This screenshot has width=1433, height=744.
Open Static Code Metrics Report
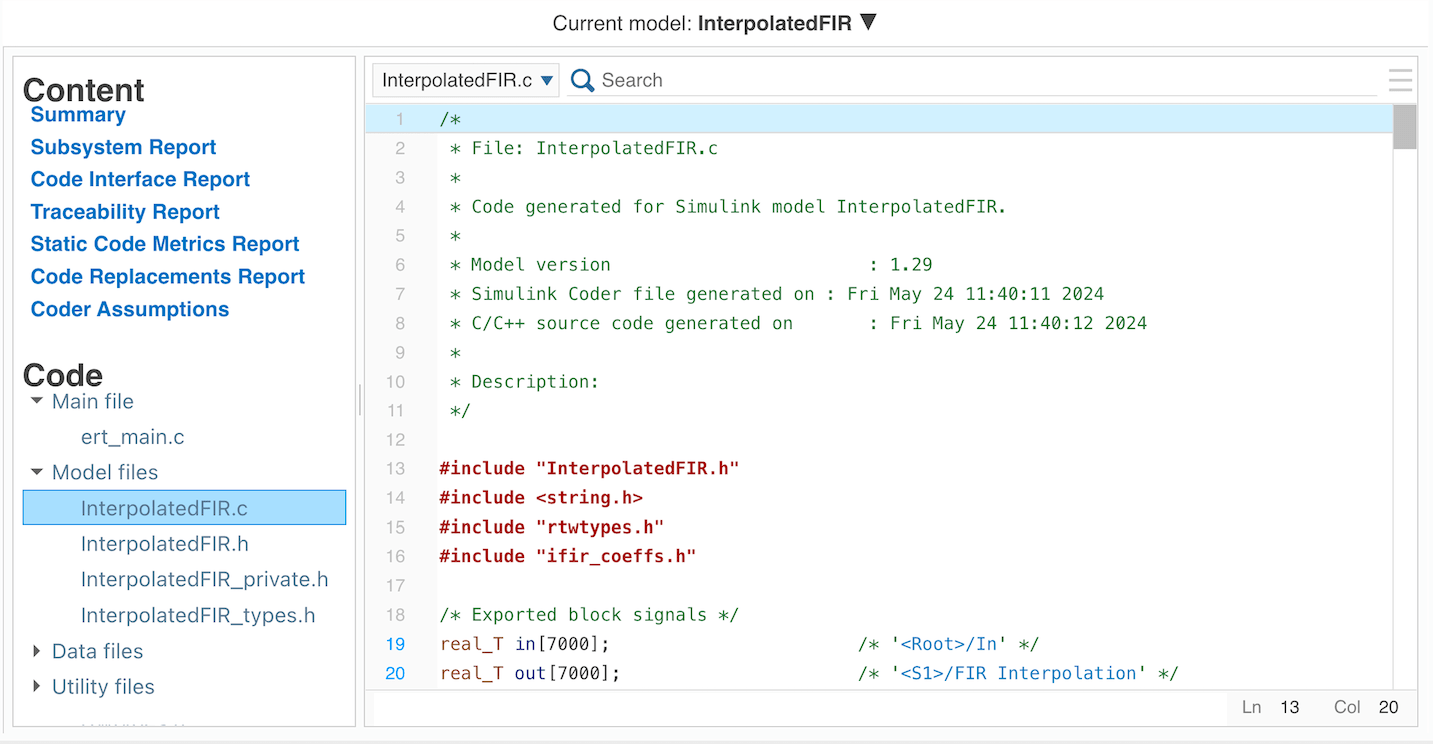pos(165,244)
